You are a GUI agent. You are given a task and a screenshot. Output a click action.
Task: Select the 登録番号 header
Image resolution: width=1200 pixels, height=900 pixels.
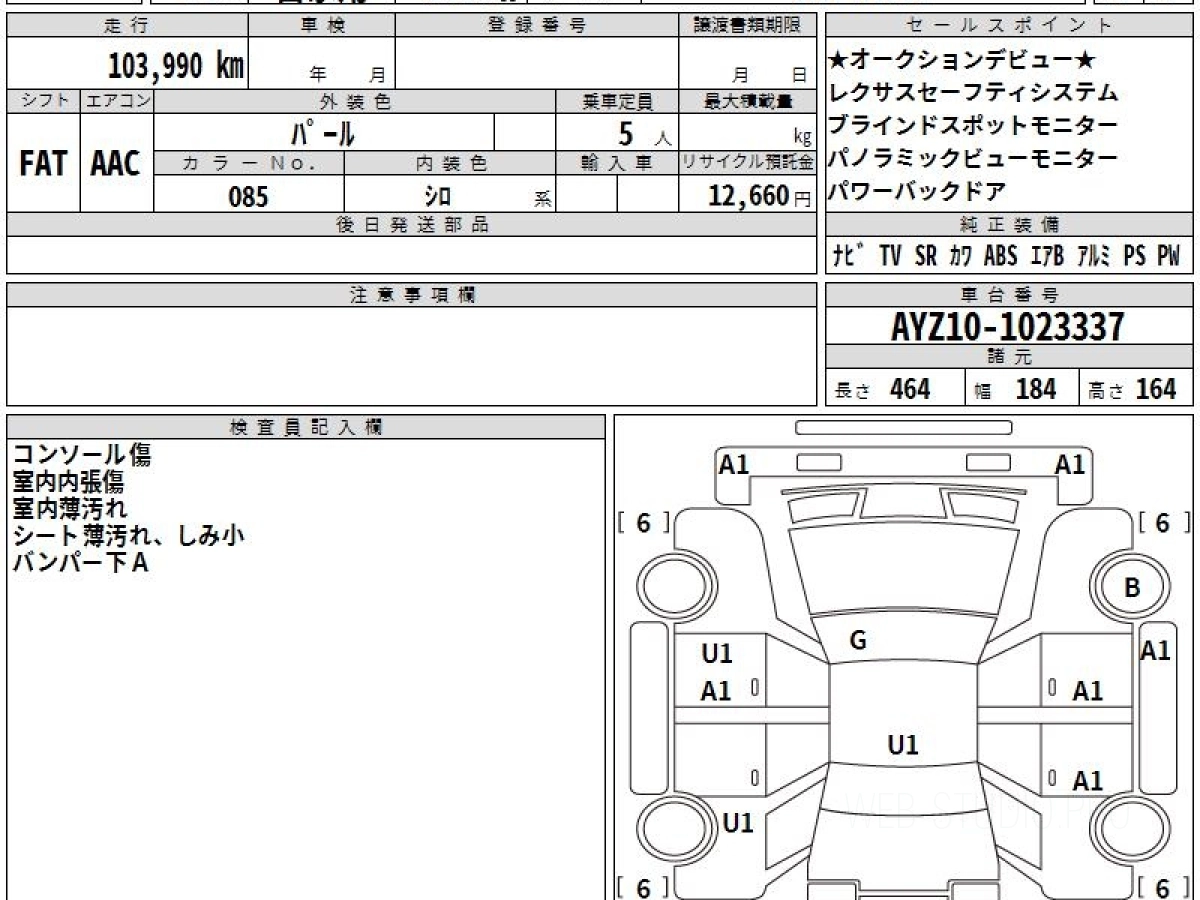(536, 26)
